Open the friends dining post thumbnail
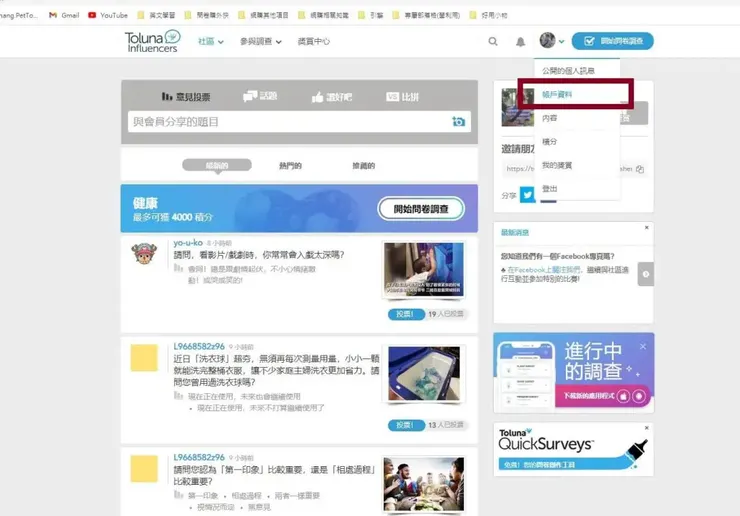This screenshot has width=740, height=516. coord(423,484)
